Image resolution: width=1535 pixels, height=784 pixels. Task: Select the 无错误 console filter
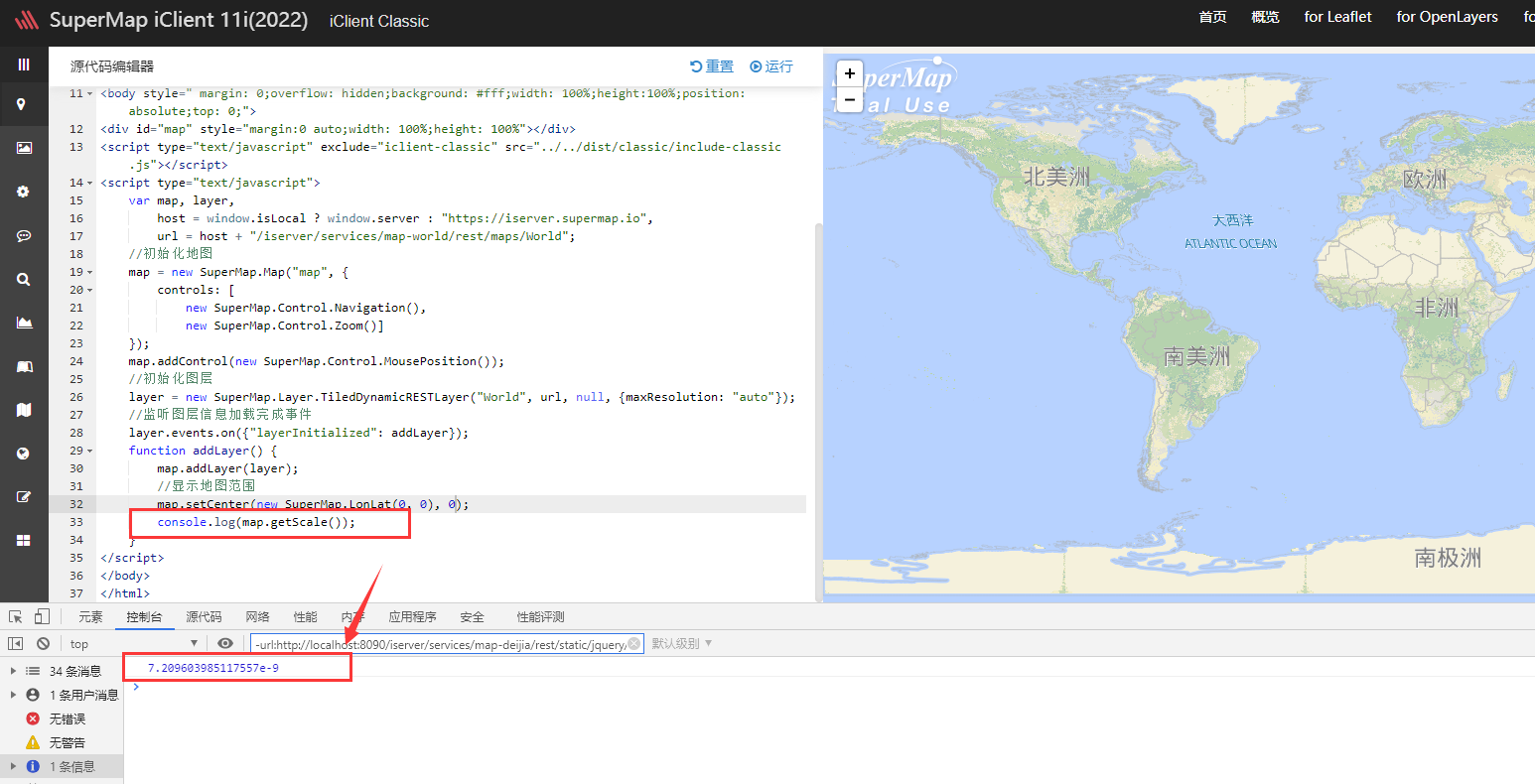(x=68, y=719)
